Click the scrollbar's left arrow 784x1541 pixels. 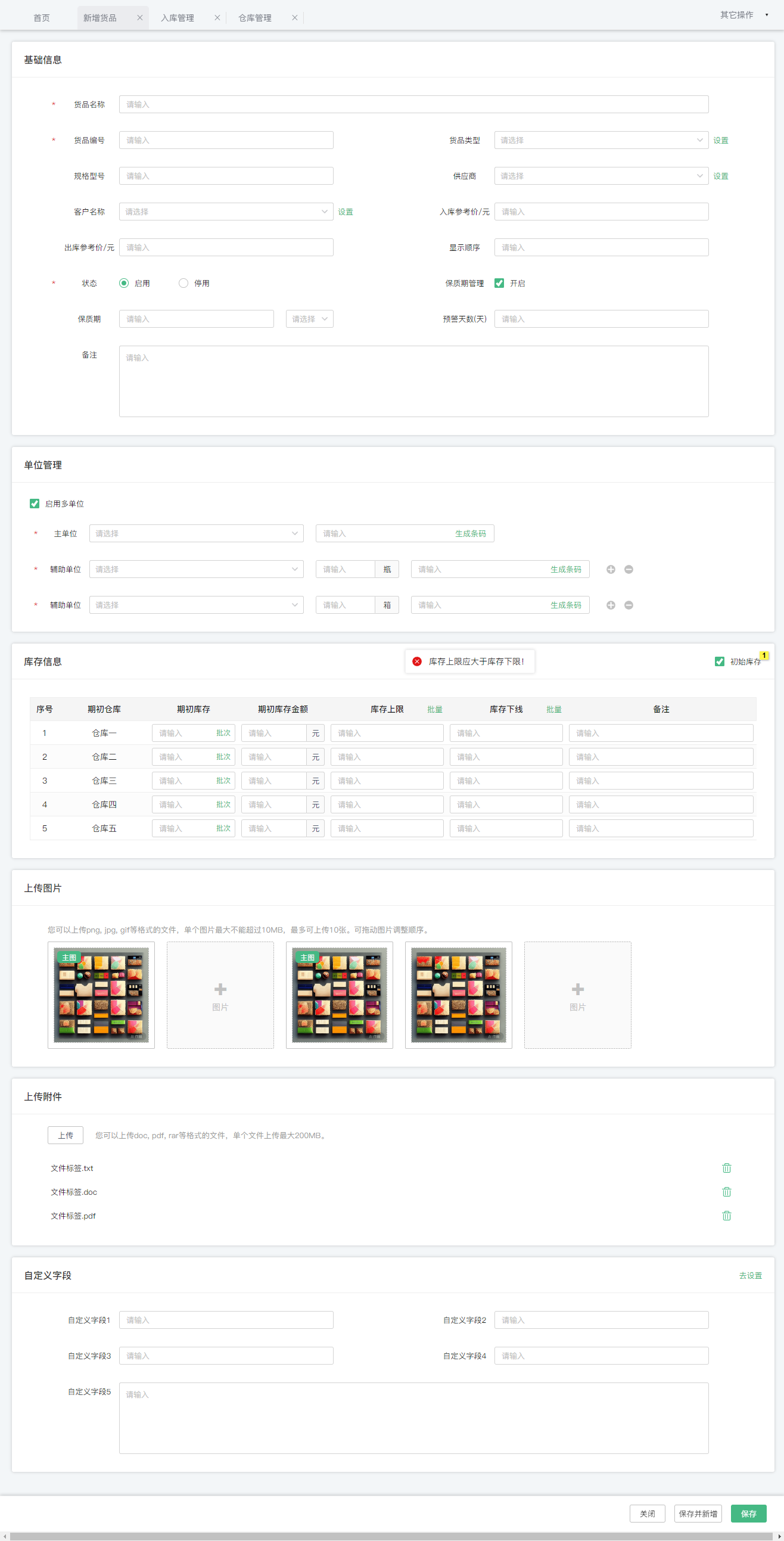coord(4,1536)
